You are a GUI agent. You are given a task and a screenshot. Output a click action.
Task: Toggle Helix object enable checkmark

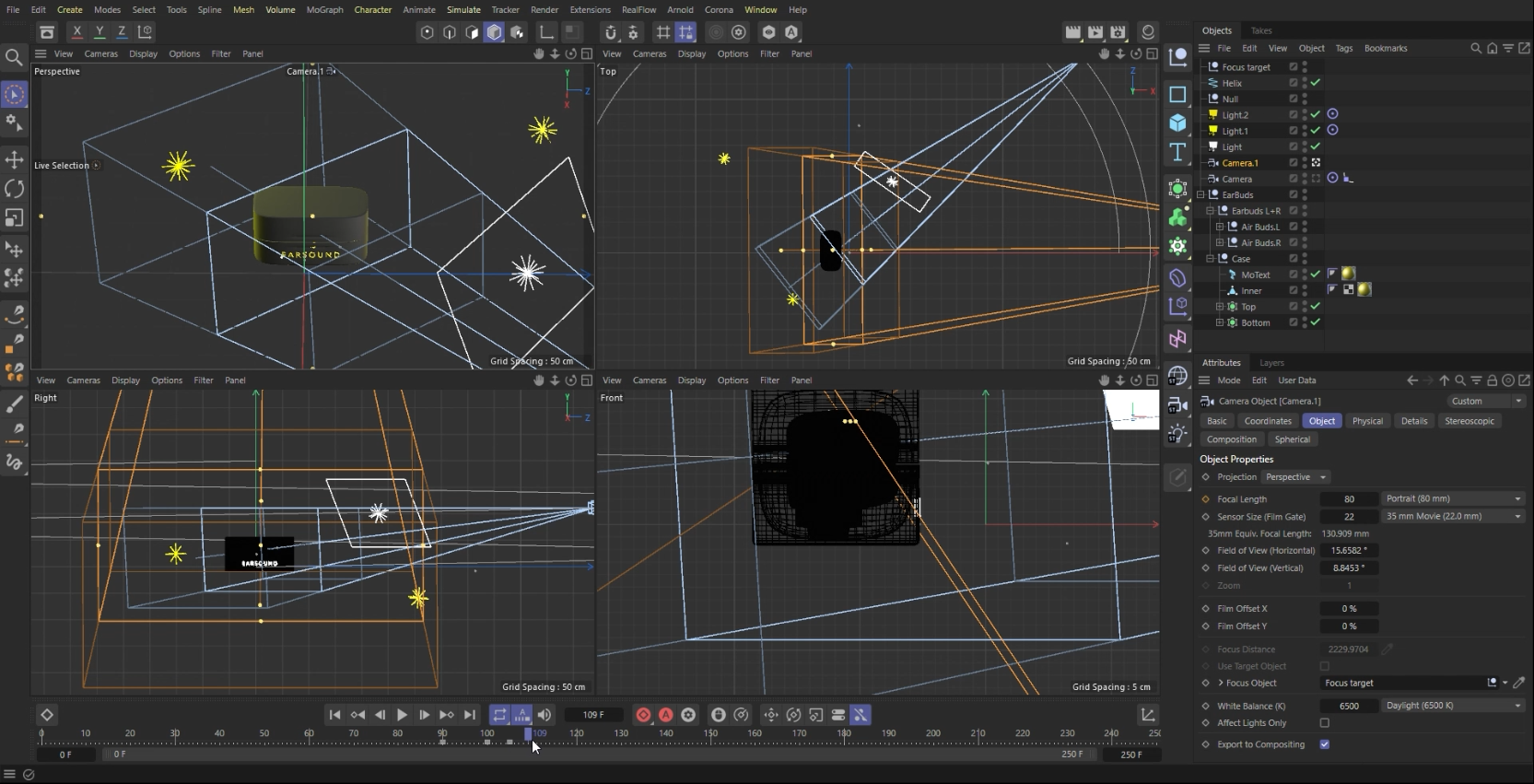(x=1316, y=83)
